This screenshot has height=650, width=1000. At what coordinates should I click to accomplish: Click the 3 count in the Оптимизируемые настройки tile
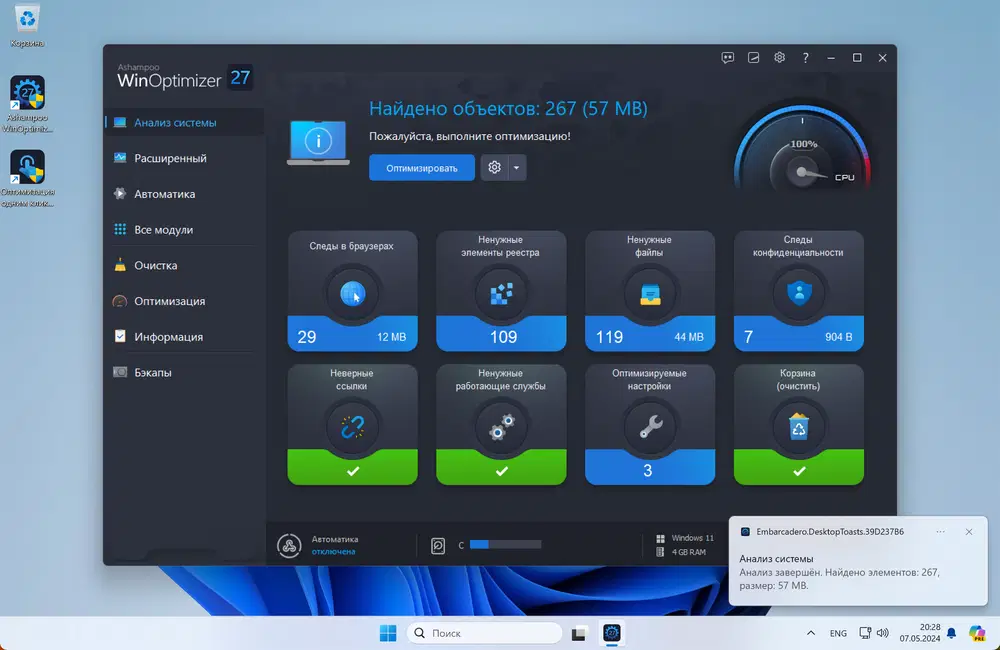click(647, 471)
